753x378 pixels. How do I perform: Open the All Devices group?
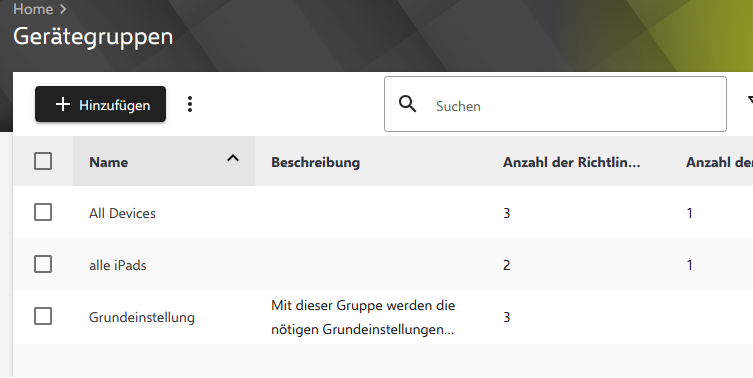click(x=122, y=213)
